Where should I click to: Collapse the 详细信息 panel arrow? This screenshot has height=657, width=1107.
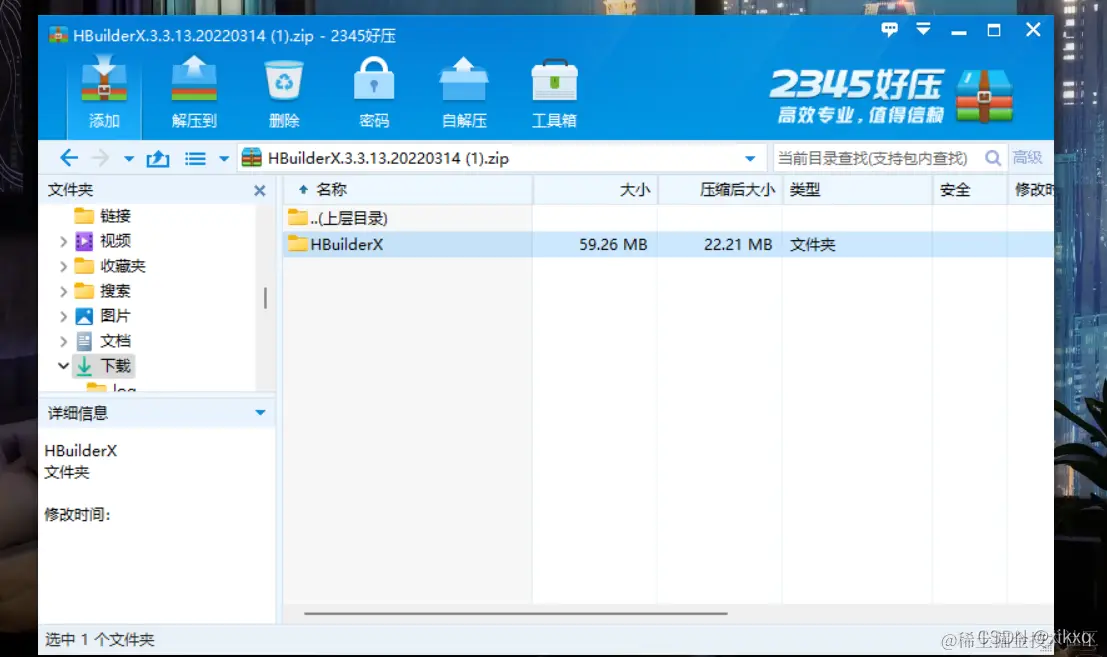pos(260,413)
